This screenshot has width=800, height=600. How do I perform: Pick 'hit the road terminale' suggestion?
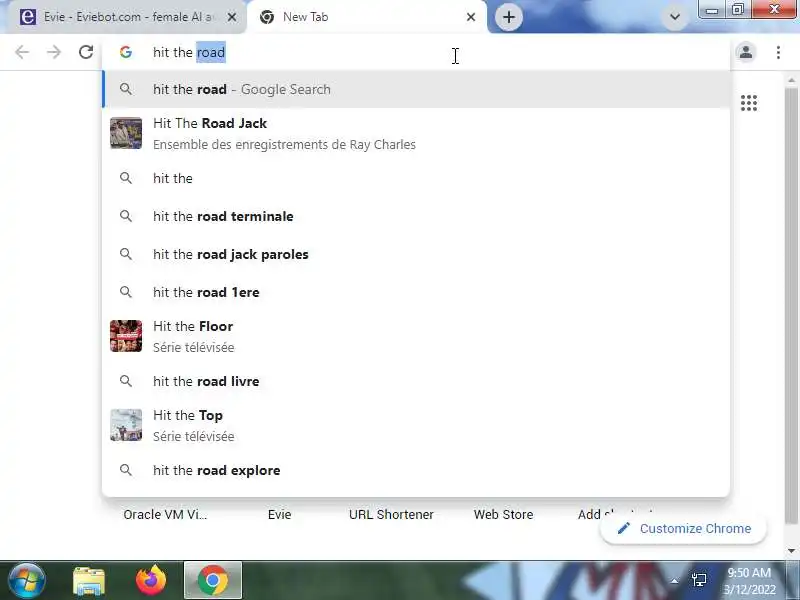[416, 216]
